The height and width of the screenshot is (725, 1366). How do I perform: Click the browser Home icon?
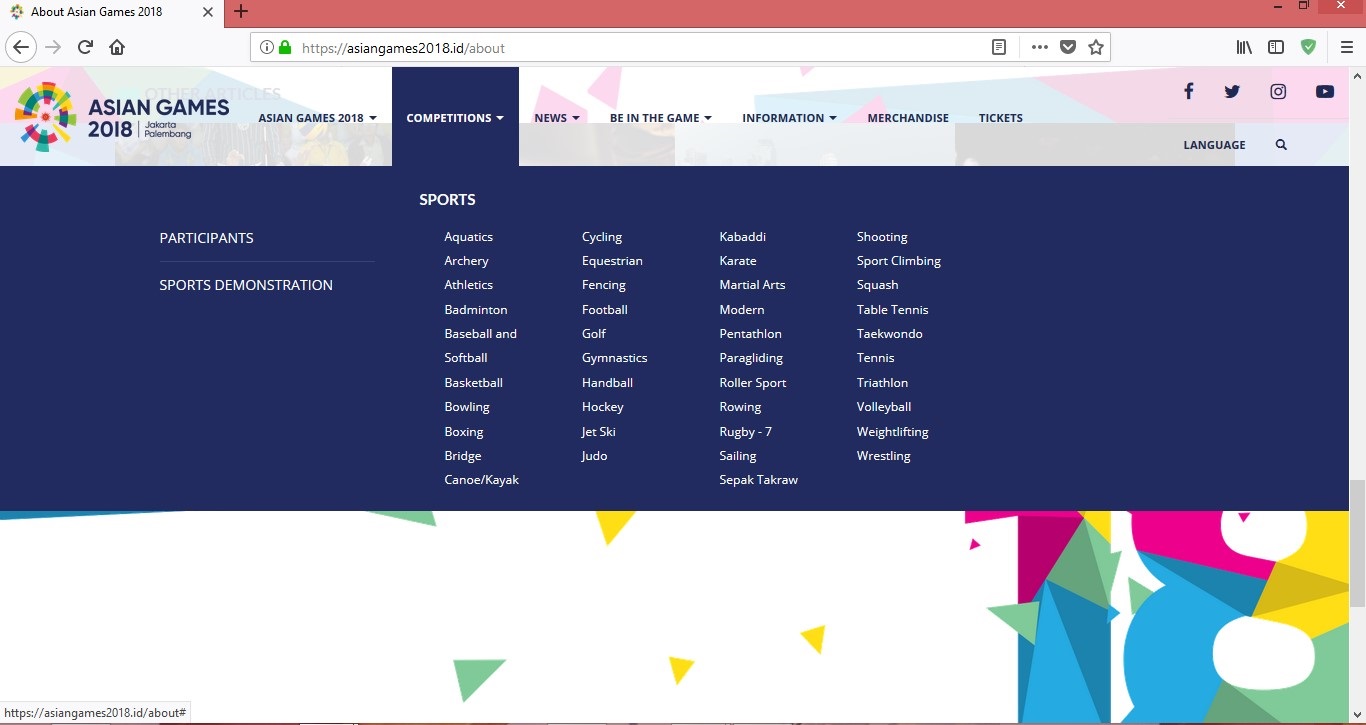pyautogui.click(x=117, y=47)
